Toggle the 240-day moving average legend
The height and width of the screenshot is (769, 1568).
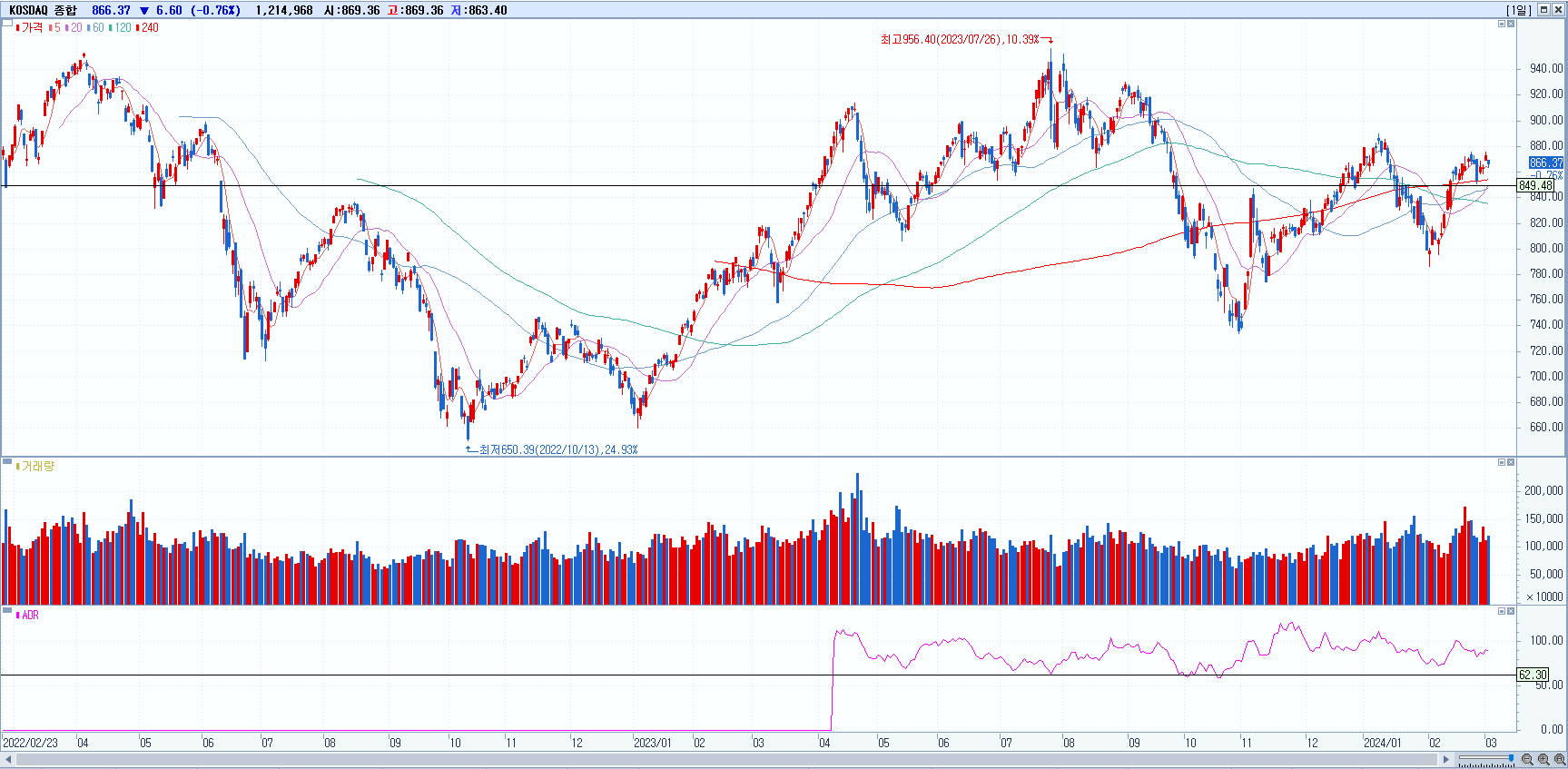click(147, 28)
